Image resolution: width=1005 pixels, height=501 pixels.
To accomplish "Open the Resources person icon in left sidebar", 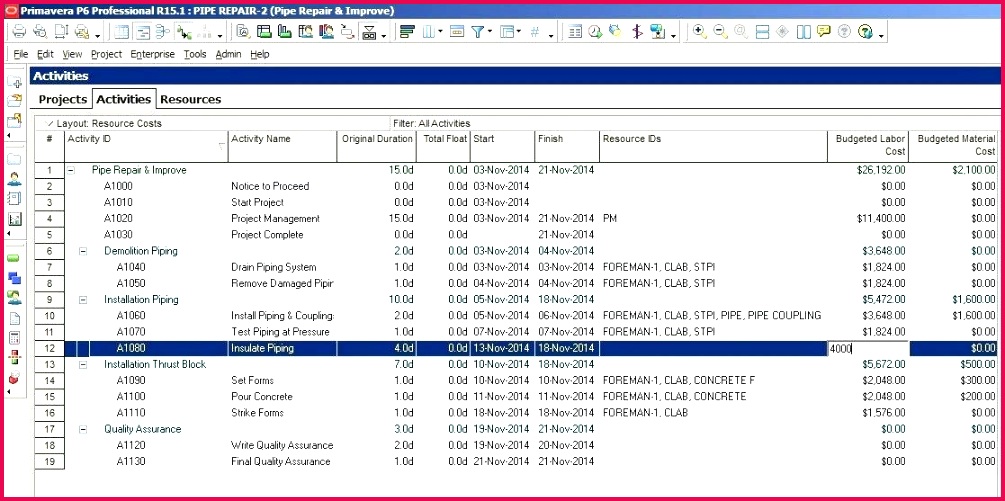I will pos(14,178).
